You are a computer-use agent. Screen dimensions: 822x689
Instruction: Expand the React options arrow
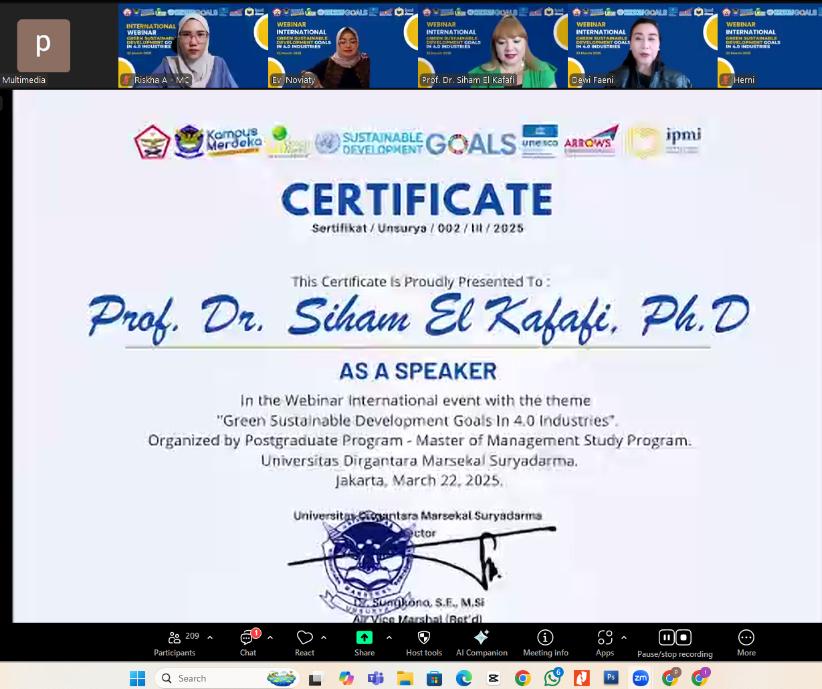pos(324,637)
